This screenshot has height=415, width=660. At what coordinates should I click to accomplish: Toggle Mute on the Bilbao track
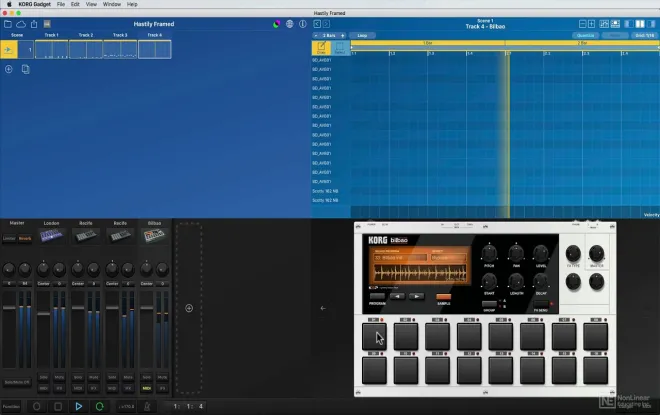162,378
